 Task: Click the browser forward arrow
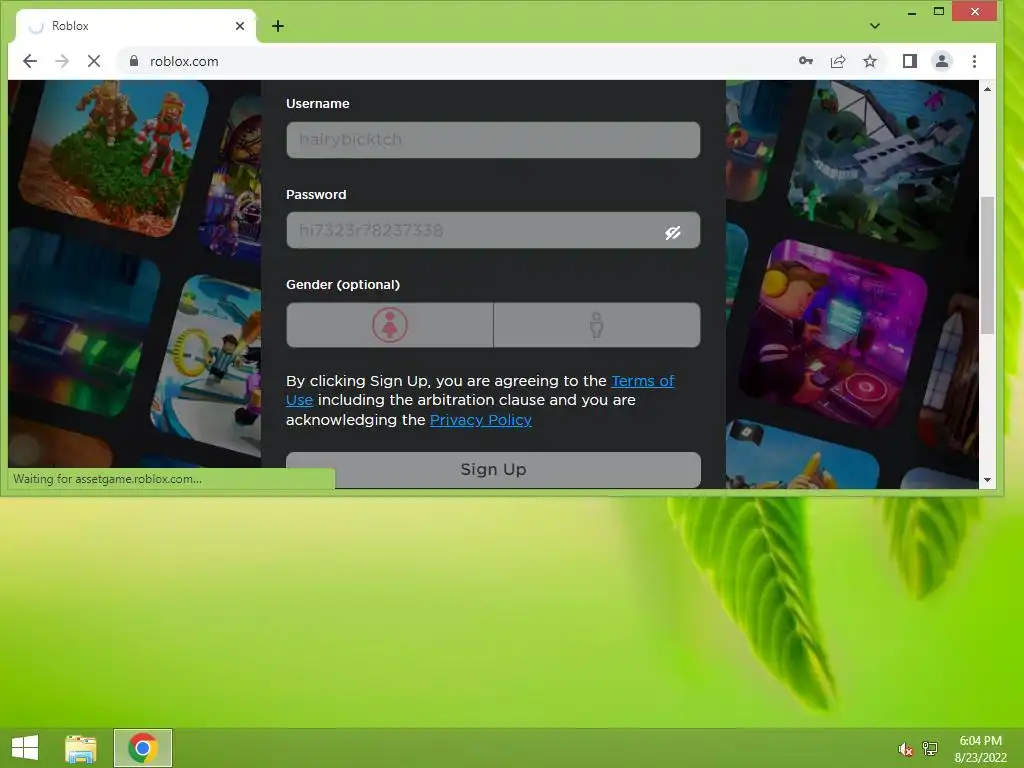point(62,61)
